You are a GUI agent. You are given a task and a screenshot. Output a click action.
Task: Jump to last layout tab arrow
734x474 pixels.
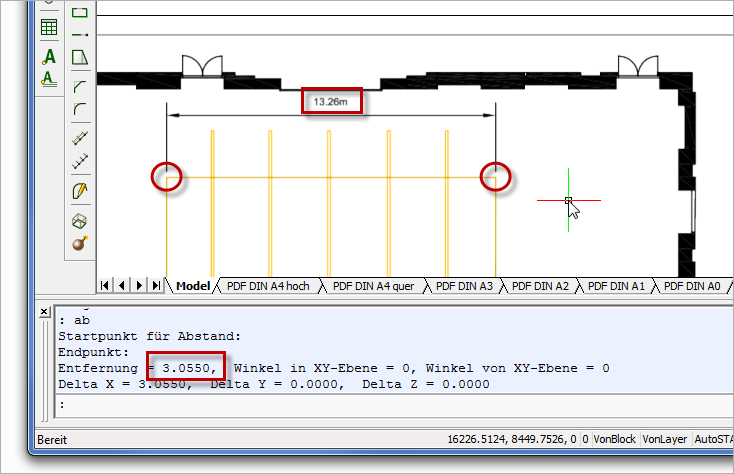click(155, 286)
